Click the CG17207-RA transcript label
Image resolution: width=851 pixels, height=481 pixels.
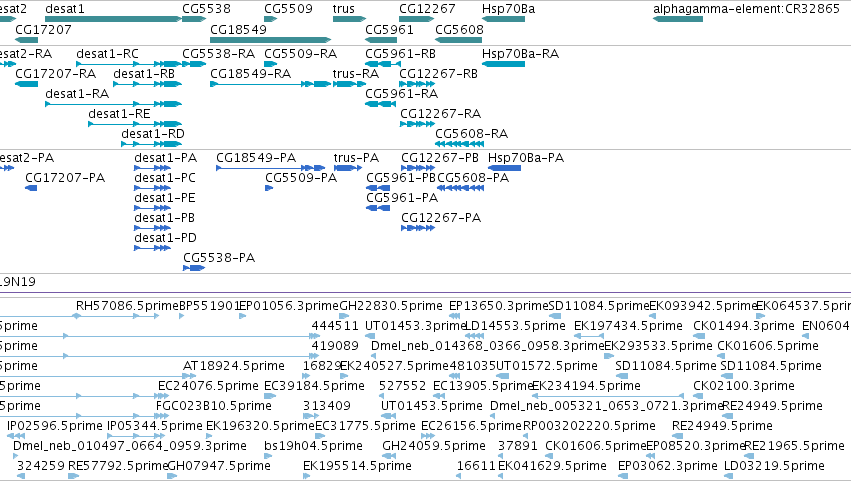[x=55, y=74]
